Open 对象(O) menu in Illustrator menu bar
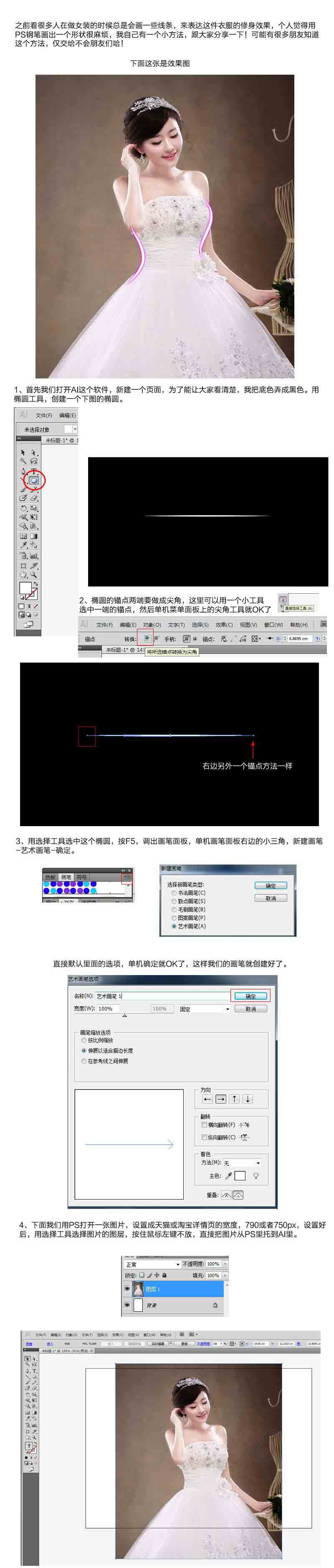 pyautogui.click(x=152, y=625)
